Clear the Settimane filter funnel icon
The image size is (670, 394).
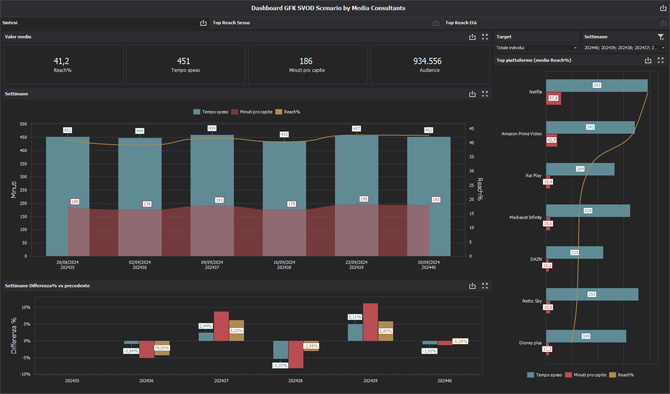661,37
